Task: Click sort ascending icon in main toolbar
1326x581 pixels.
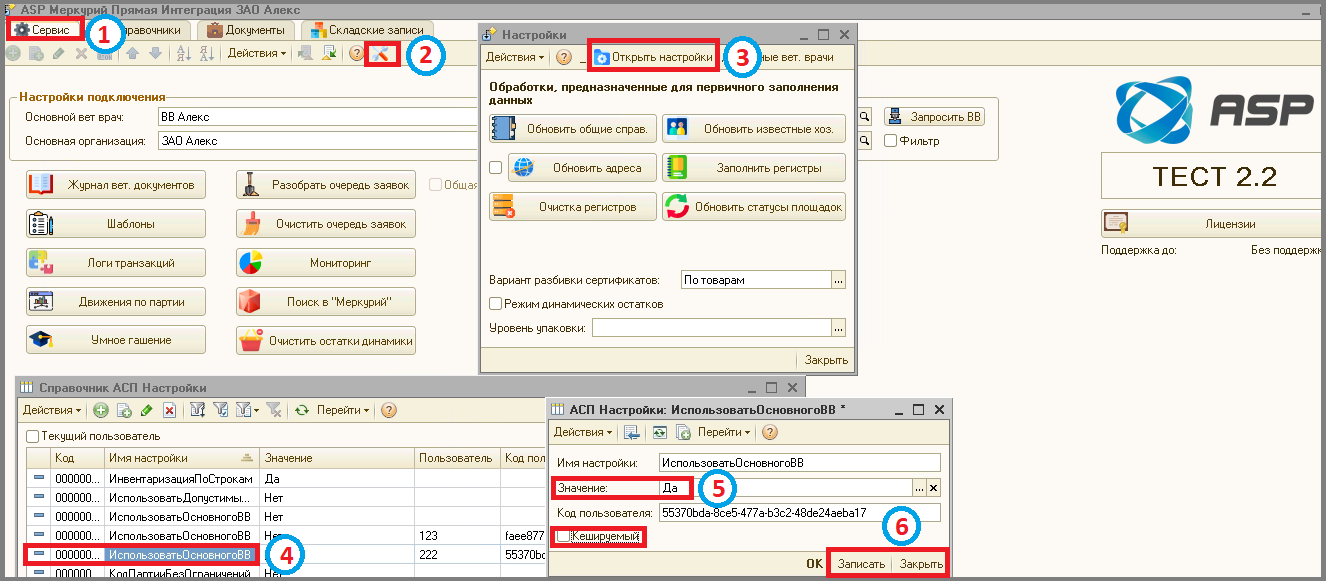Action: click(183, 54)
